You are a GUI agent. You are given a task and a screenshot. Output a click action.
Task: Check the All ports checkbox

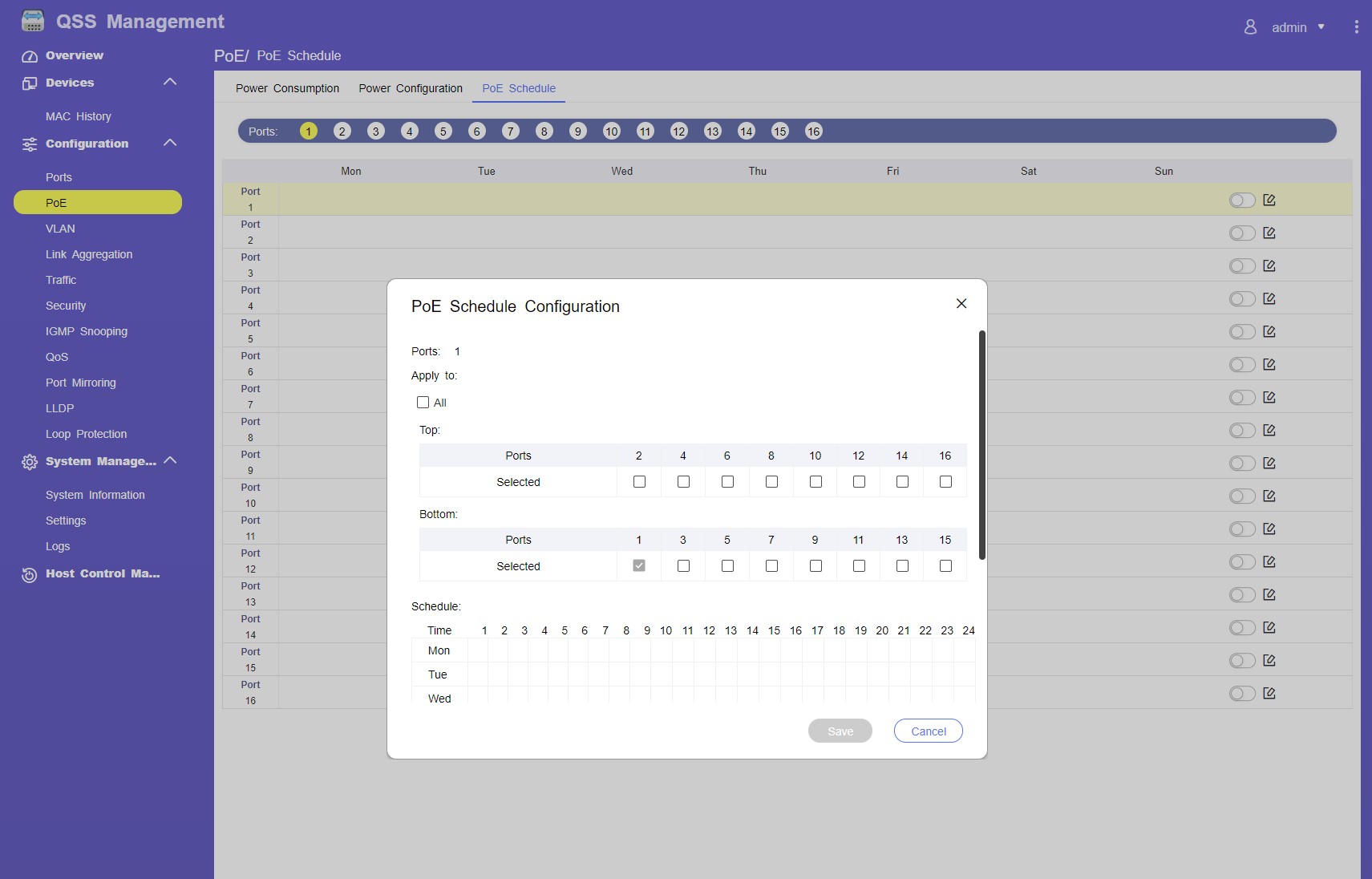(423, 403)
